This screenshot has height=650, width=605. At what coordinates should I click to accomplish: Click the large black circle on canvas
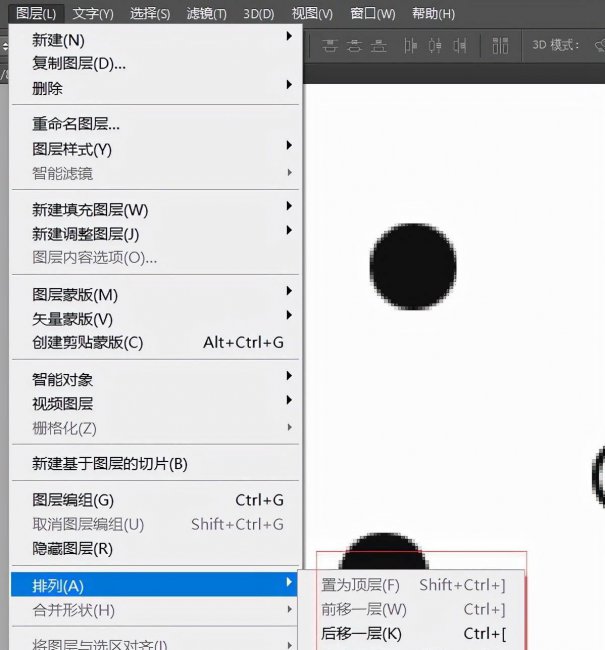(x=413, y=267)
